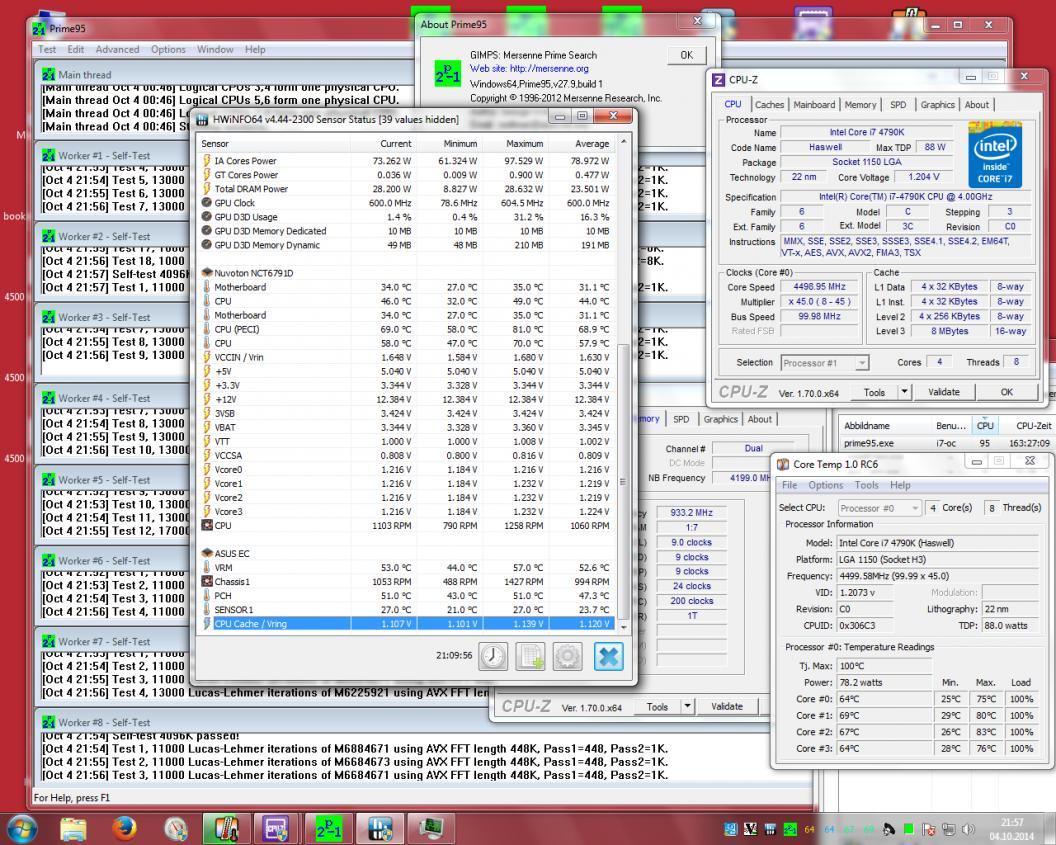The height and width of the screenshot is (845, 1056).
Task: Open the Prime95 Window menu
Action: [215, 49]
